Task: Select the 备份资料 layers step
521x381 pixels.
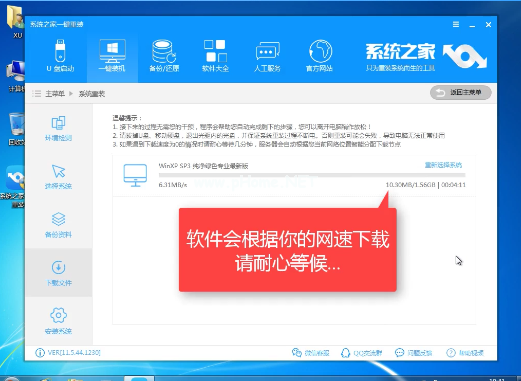Action: [58, 225]
